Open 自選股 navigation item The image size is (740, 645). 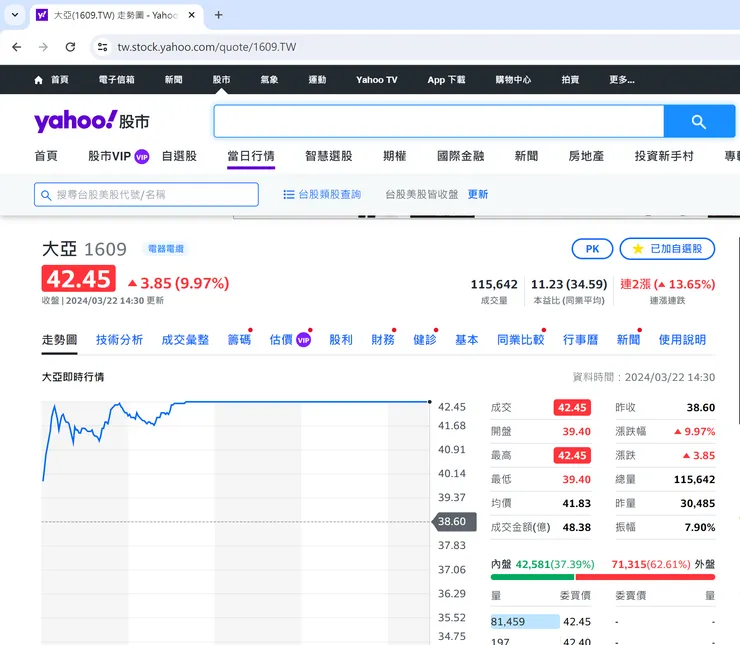(x=179, y=156)
